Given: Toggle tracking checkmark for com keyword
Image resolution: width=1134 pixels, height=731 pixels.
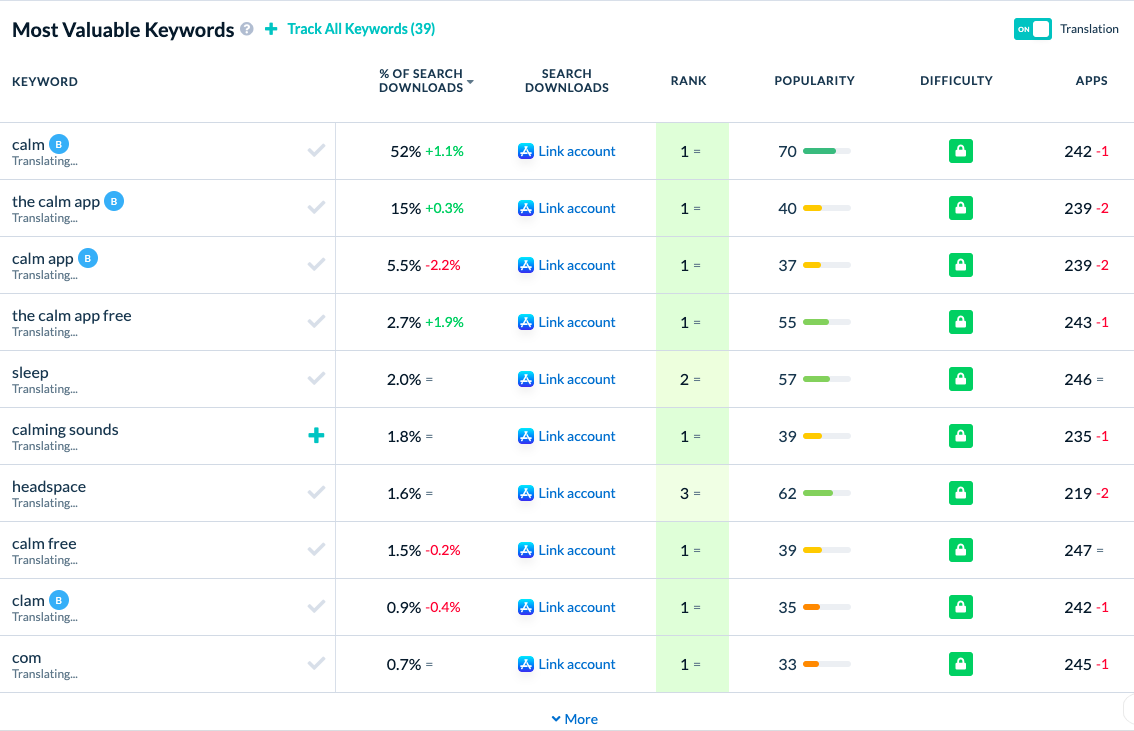Looking at the screenshot, I should coord(316,663).
